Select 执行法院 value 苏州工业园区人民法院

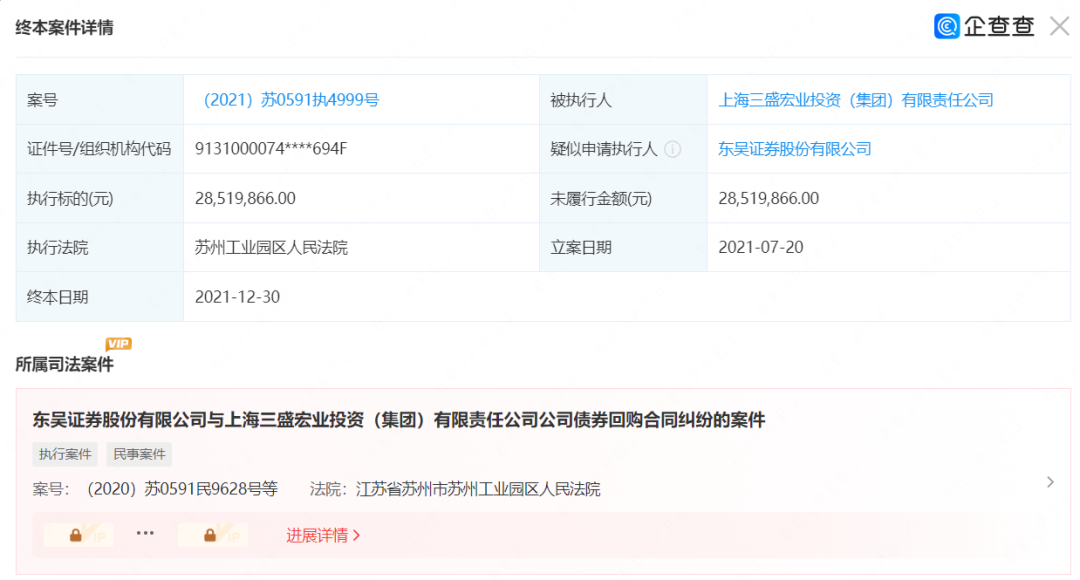click(x=271, y=247)
